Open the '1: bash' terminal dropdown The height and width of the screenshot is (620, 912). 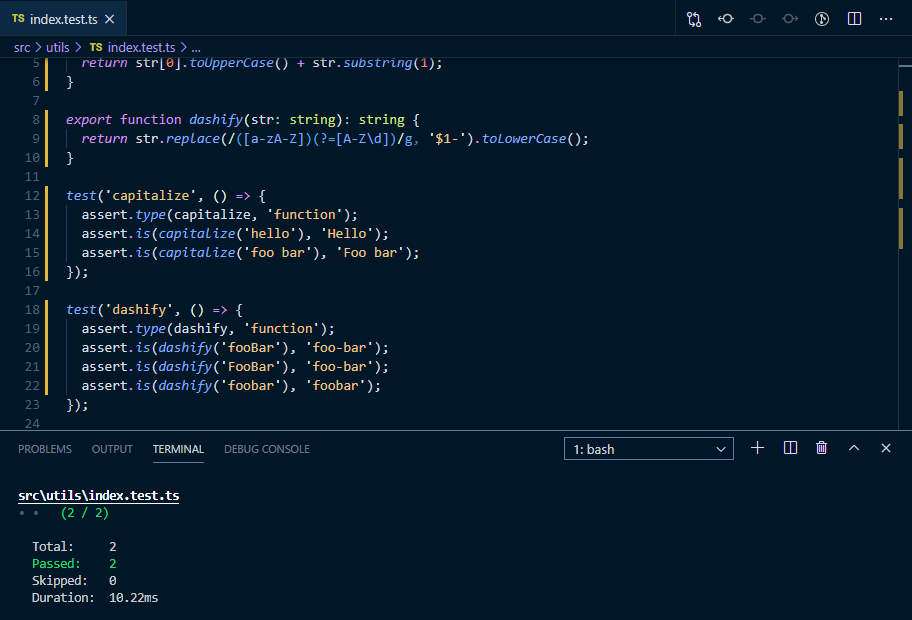(x=648, y=448)
